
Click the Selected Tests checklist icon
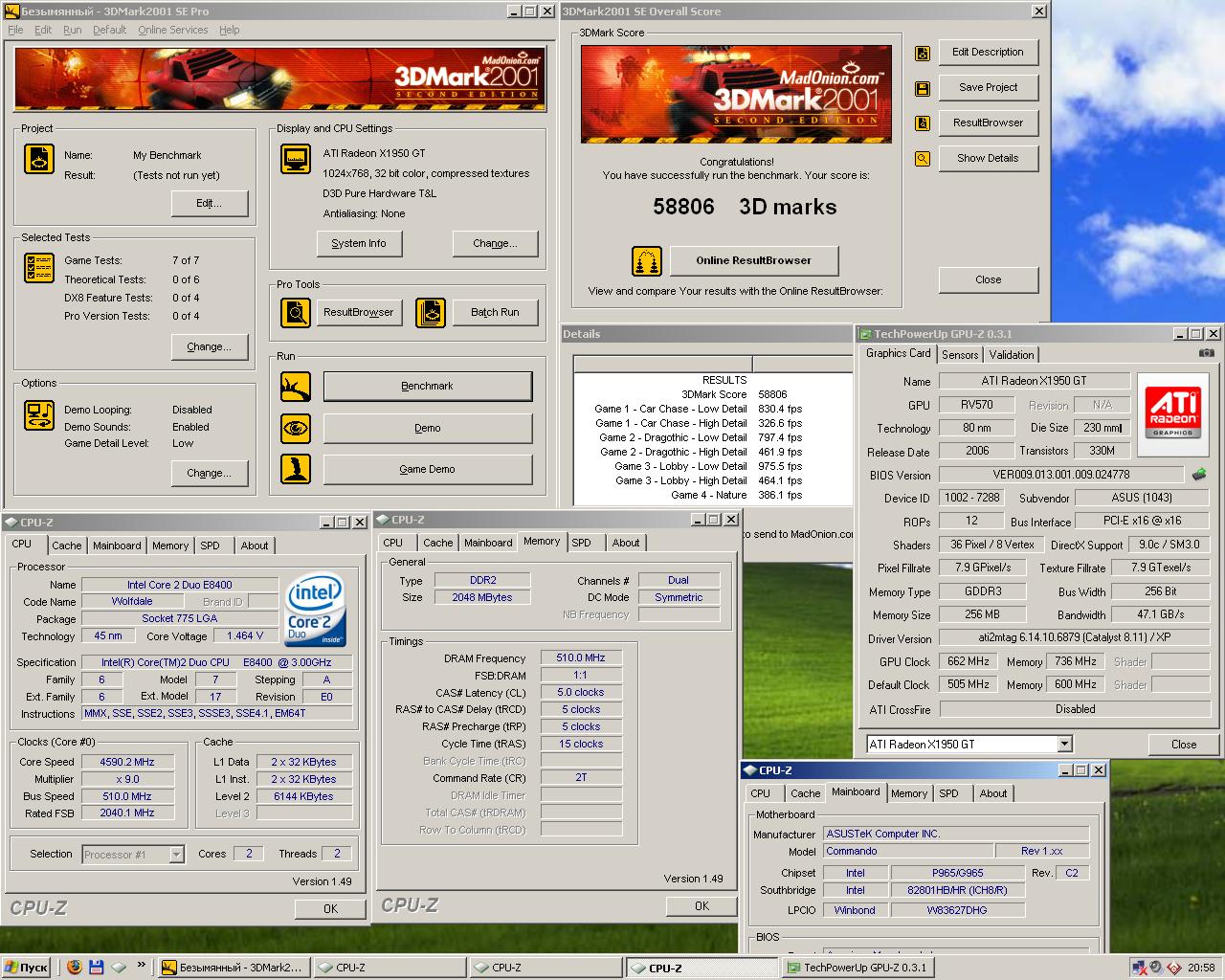point(38,268)
